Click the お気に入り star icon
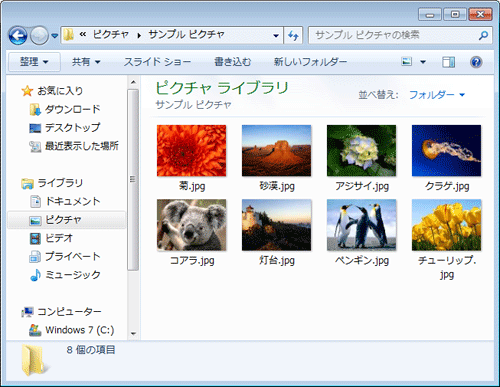500x387 pixels. pyautogui.click(x=27, y=91)
